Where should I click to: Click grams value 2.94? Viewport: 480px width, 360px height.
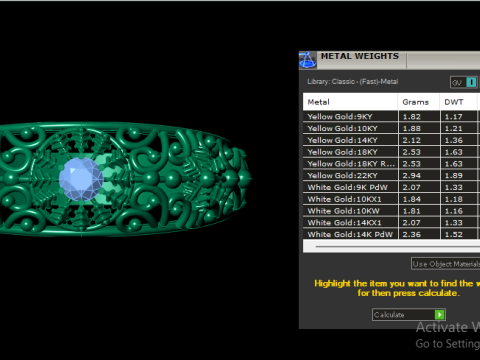(x=412, y=175)
